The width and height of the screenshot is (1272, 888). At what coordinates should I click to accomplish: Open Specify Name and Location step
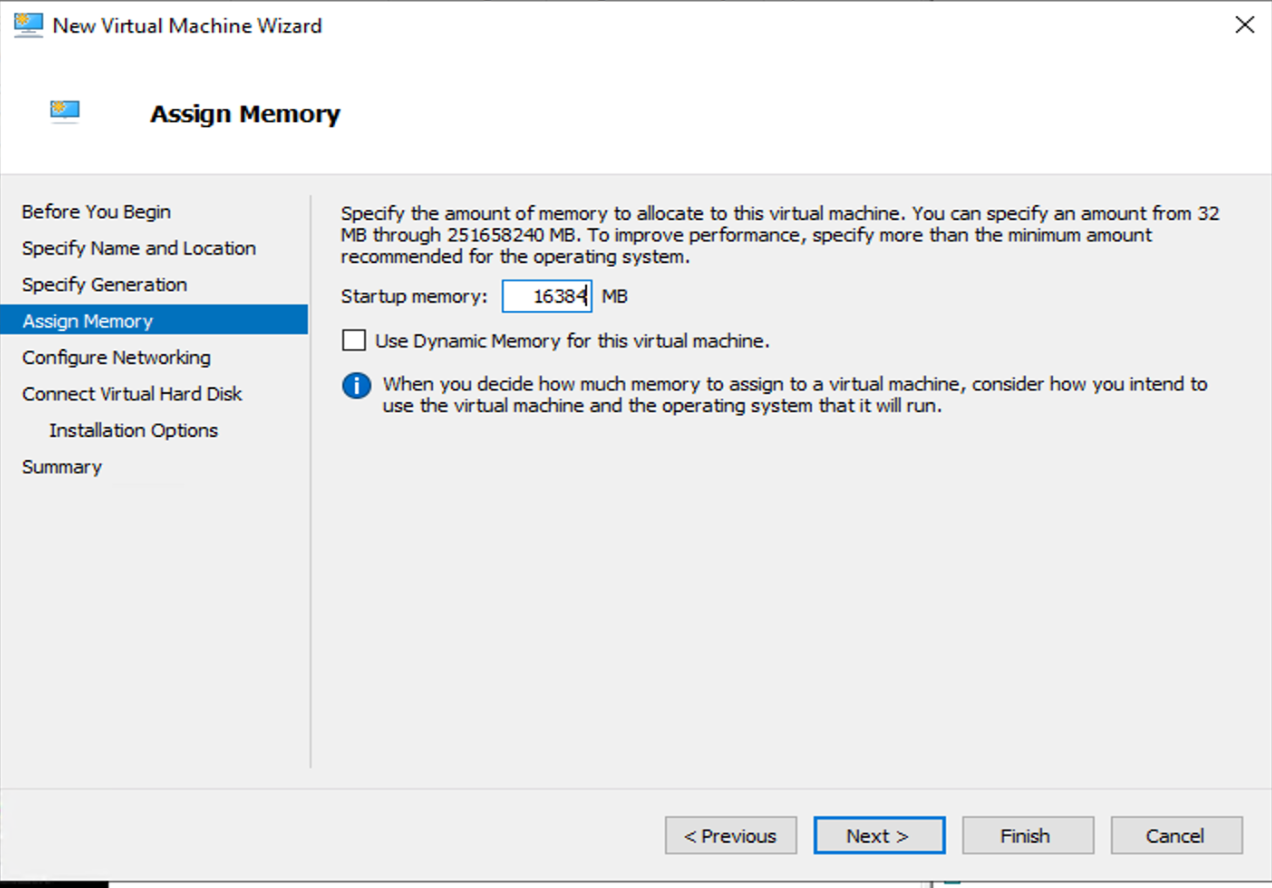pyautogui.click(x=139, y=248)
